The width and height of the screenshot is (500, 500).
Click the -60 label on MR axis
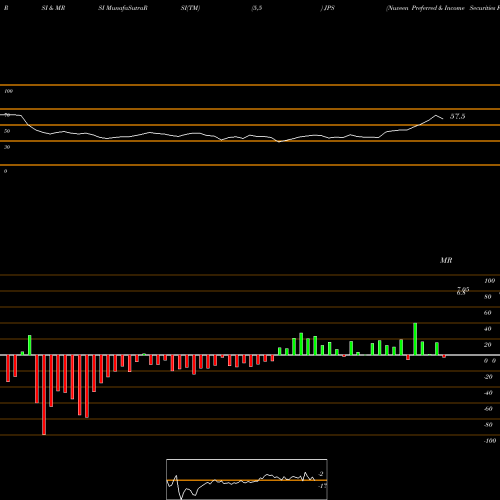pos(488,409)
